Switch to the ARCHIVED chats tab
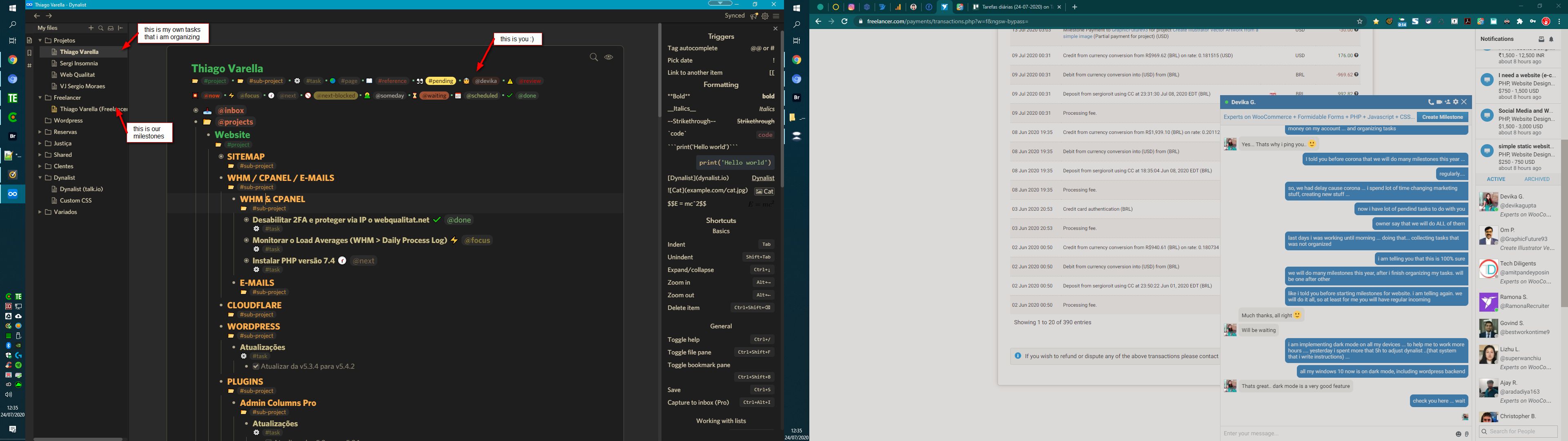1568x441 pixels. [x=1536, y=179]
